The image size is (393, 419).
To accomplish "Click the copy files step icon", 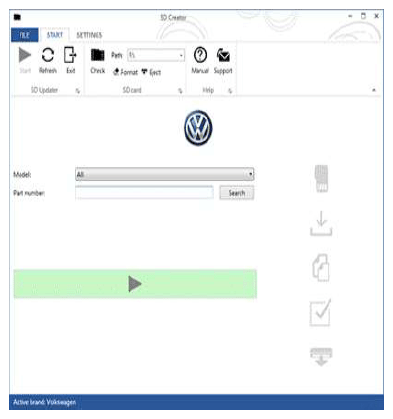I will click(321, 268).
